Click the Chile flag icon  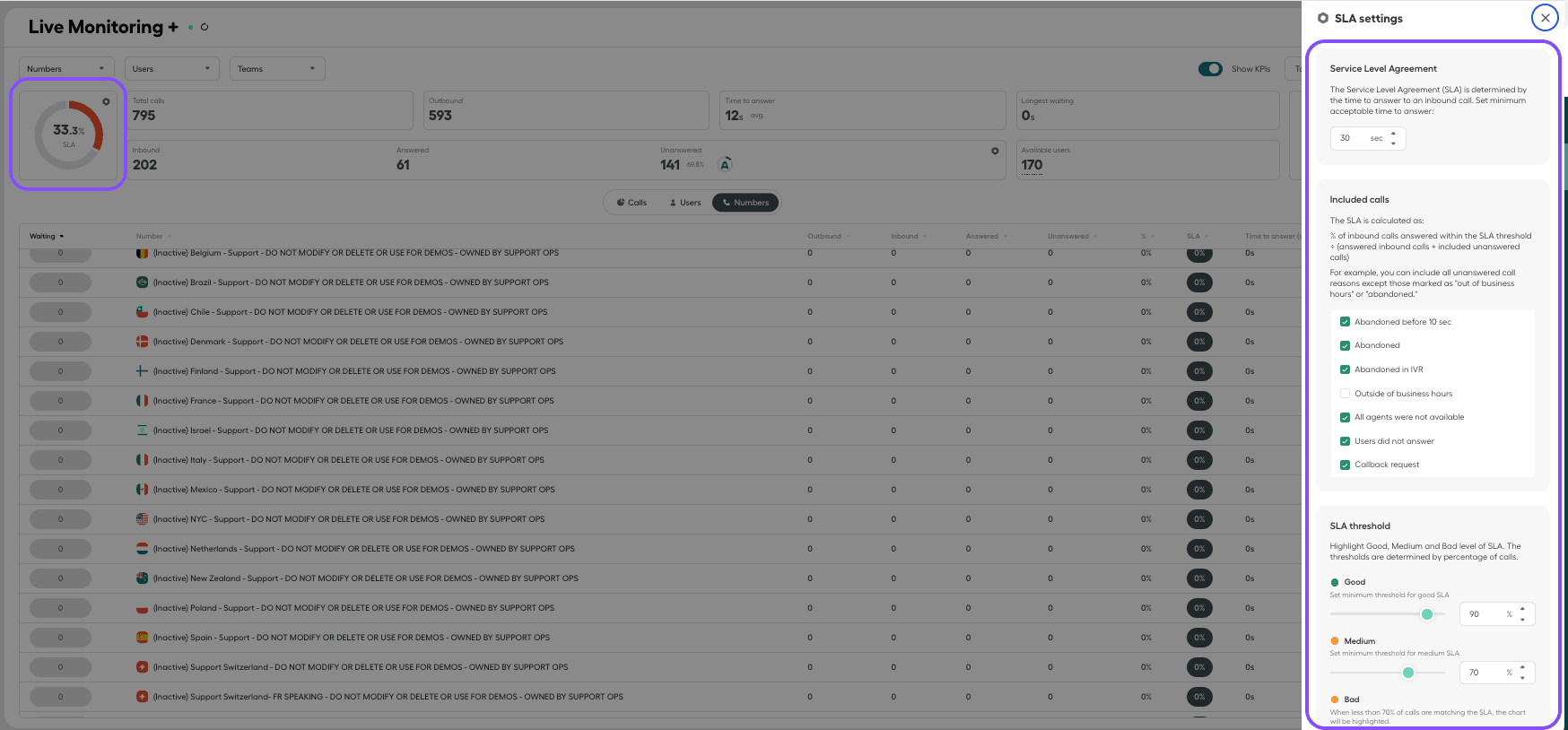(x=142, y=312)
